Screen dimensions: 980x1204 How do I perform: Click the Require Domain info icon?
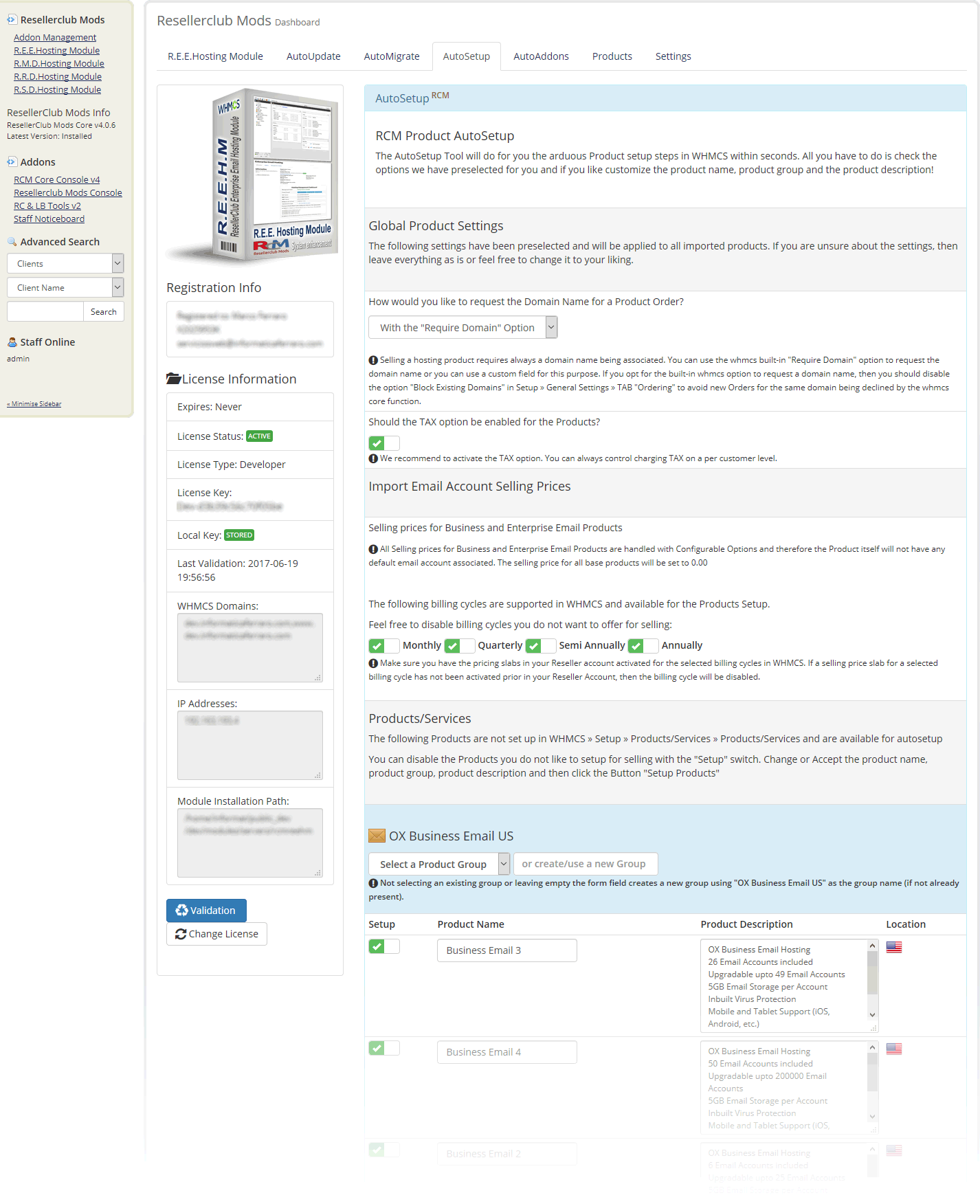(373, 360)
